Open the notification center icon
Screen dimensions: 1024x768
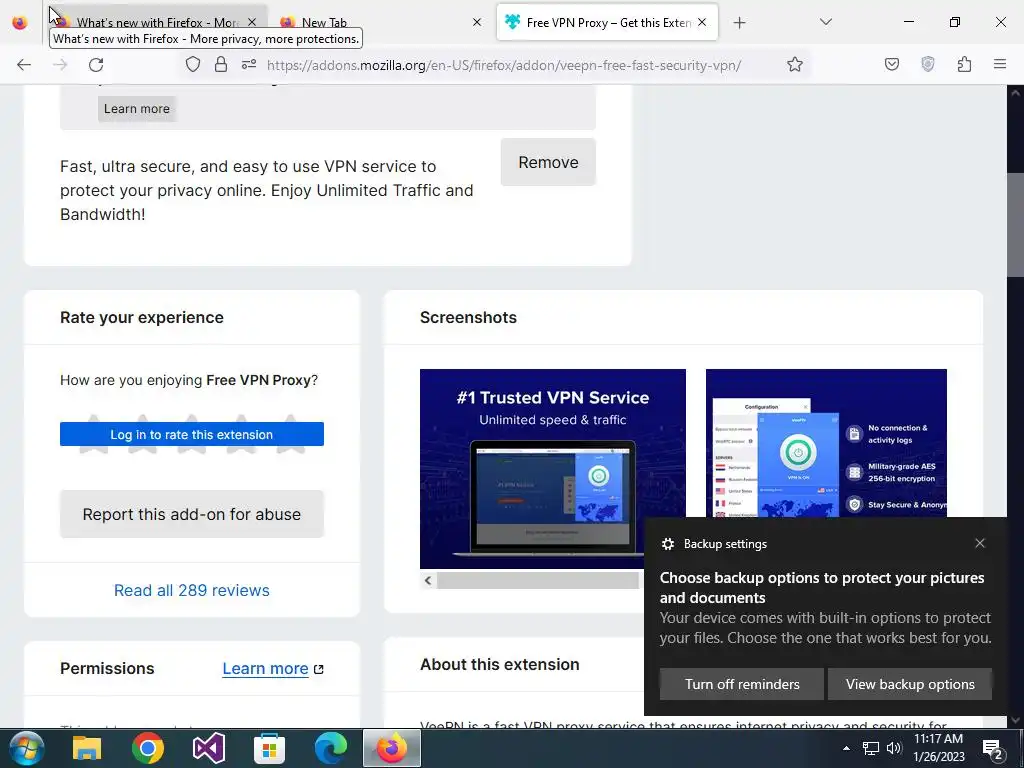[x=993, y=749]
